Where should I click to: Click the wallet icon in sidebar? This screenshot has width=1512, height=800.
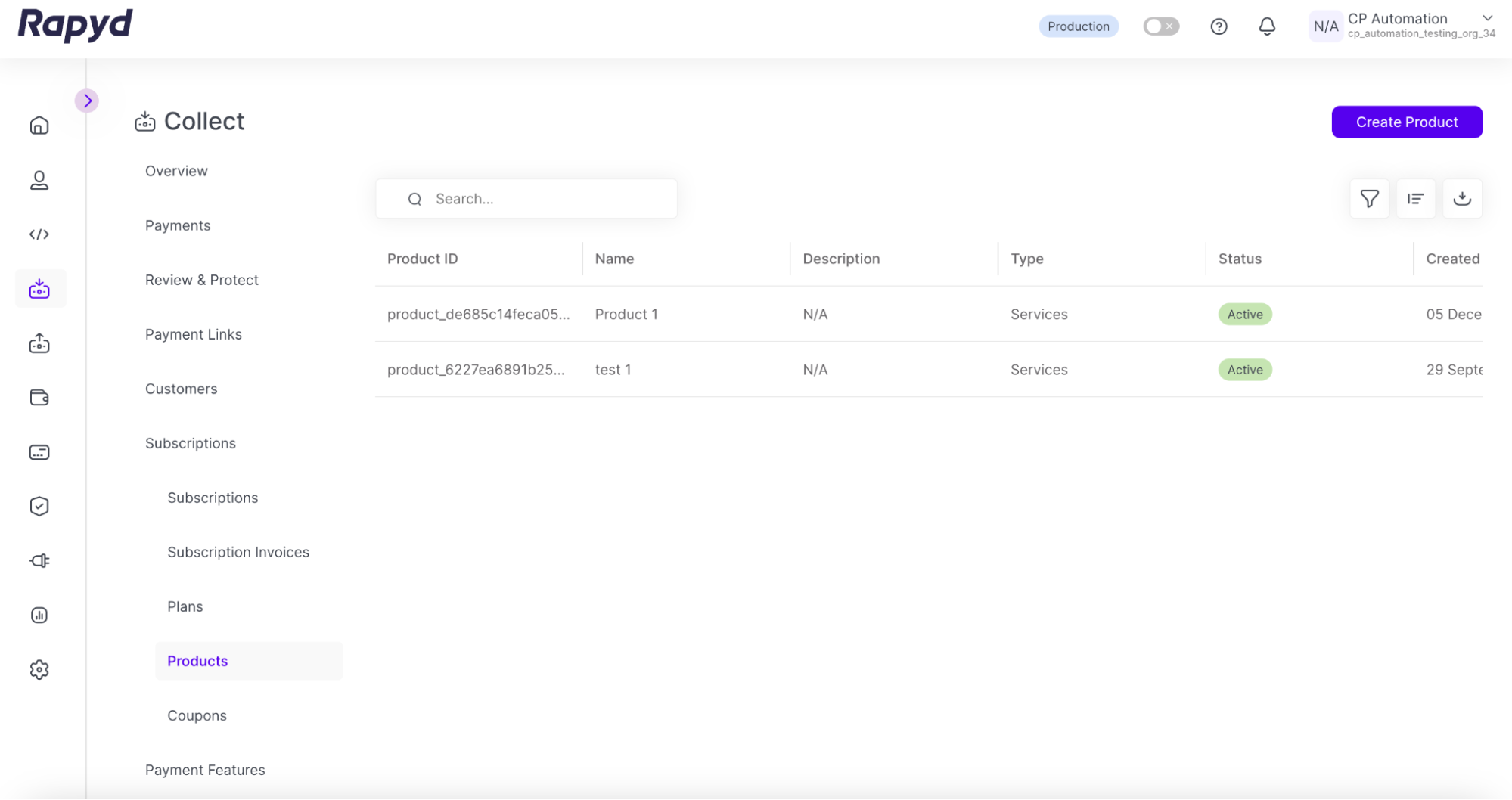pyautogui.click(x=39, y=398)
